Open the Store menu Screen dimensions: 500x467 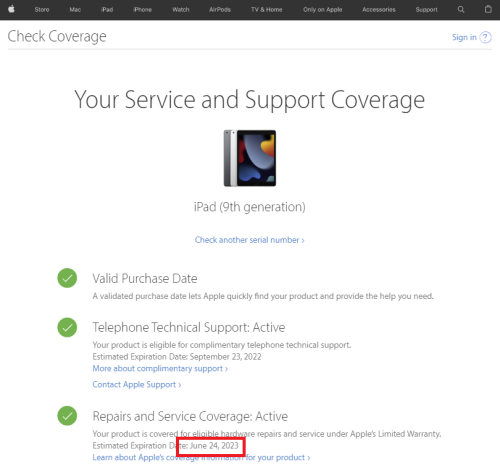pos(42,10)
